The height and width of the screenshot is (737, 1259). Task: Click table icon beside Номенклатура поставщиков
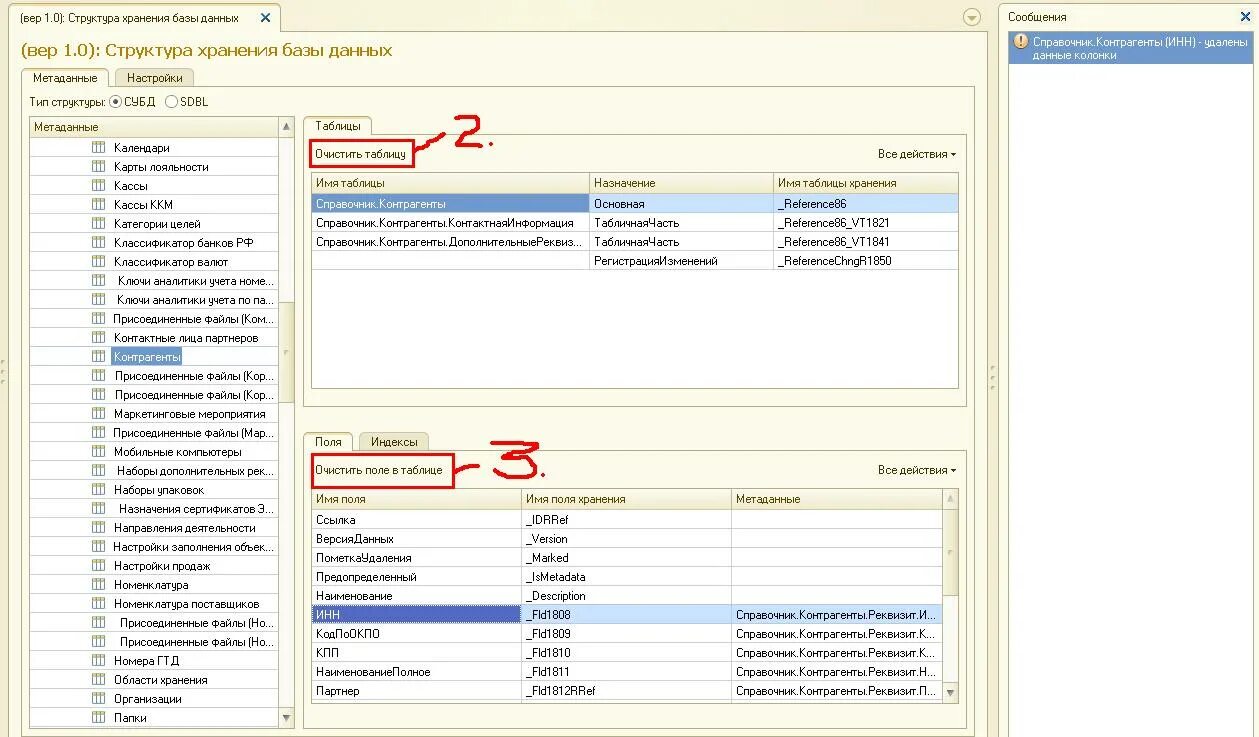click(98, 603)
